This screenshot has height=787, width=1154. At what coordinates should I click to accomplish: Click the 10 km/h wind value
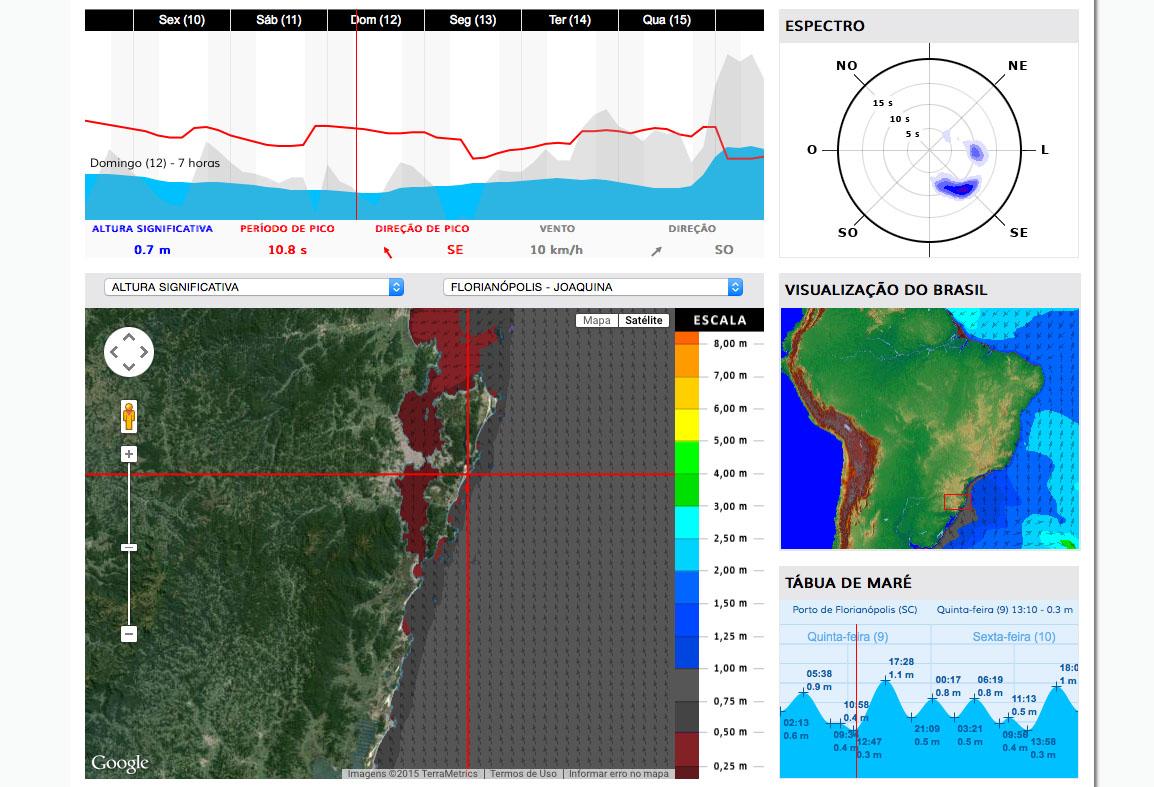point(556,250)
